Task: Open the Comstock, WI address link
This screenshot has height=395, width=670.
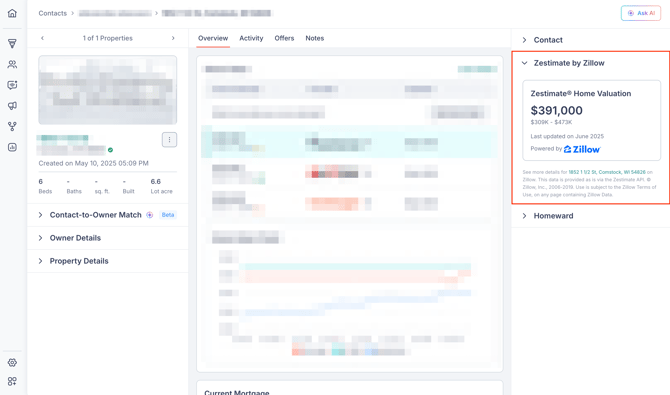Action: 607,172
